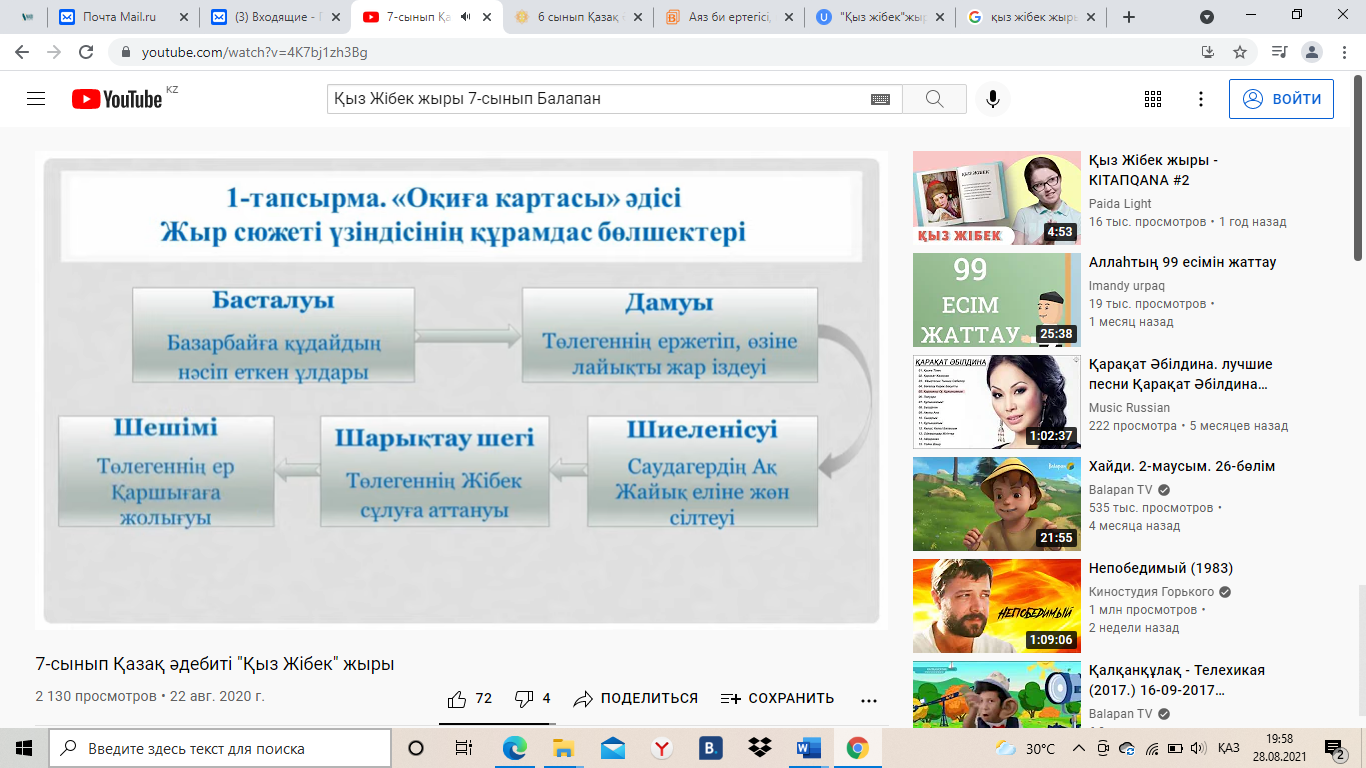Open the on-screen keyboard in search box
This screenshot has width=1366, height=768.
880,99
